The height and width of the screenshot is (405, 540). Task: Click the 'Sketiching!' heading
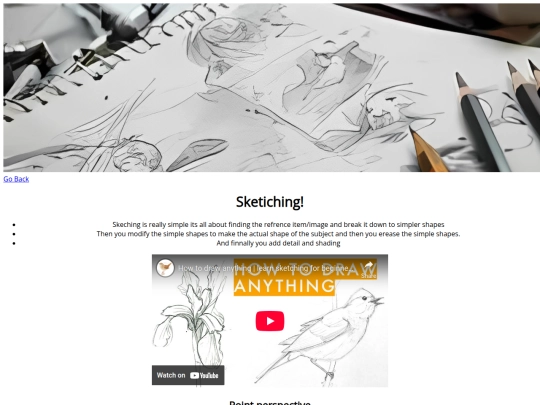(270, 202)
